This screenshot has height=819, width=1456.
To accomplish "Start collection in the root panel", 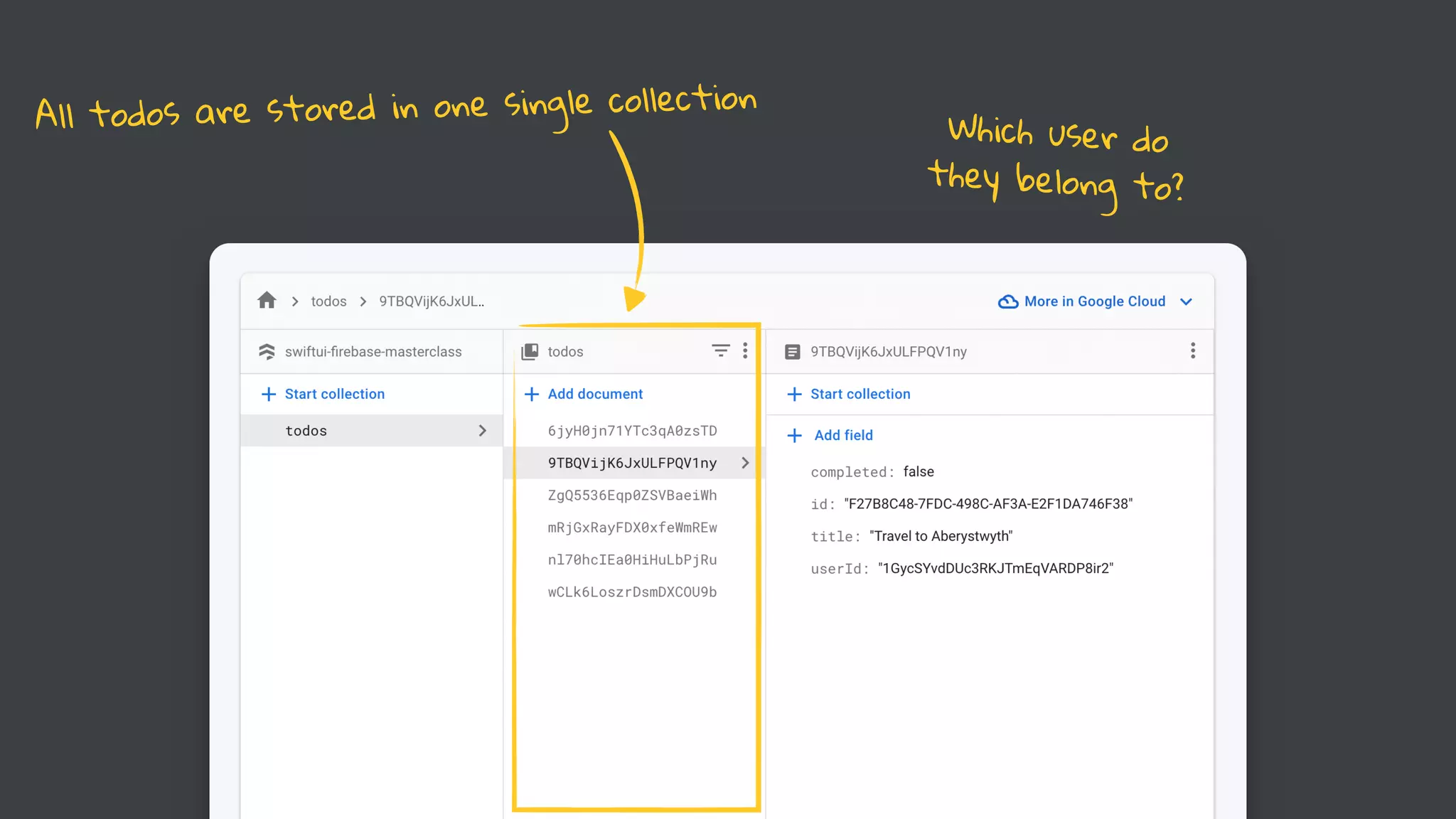I will click(334, 394).
